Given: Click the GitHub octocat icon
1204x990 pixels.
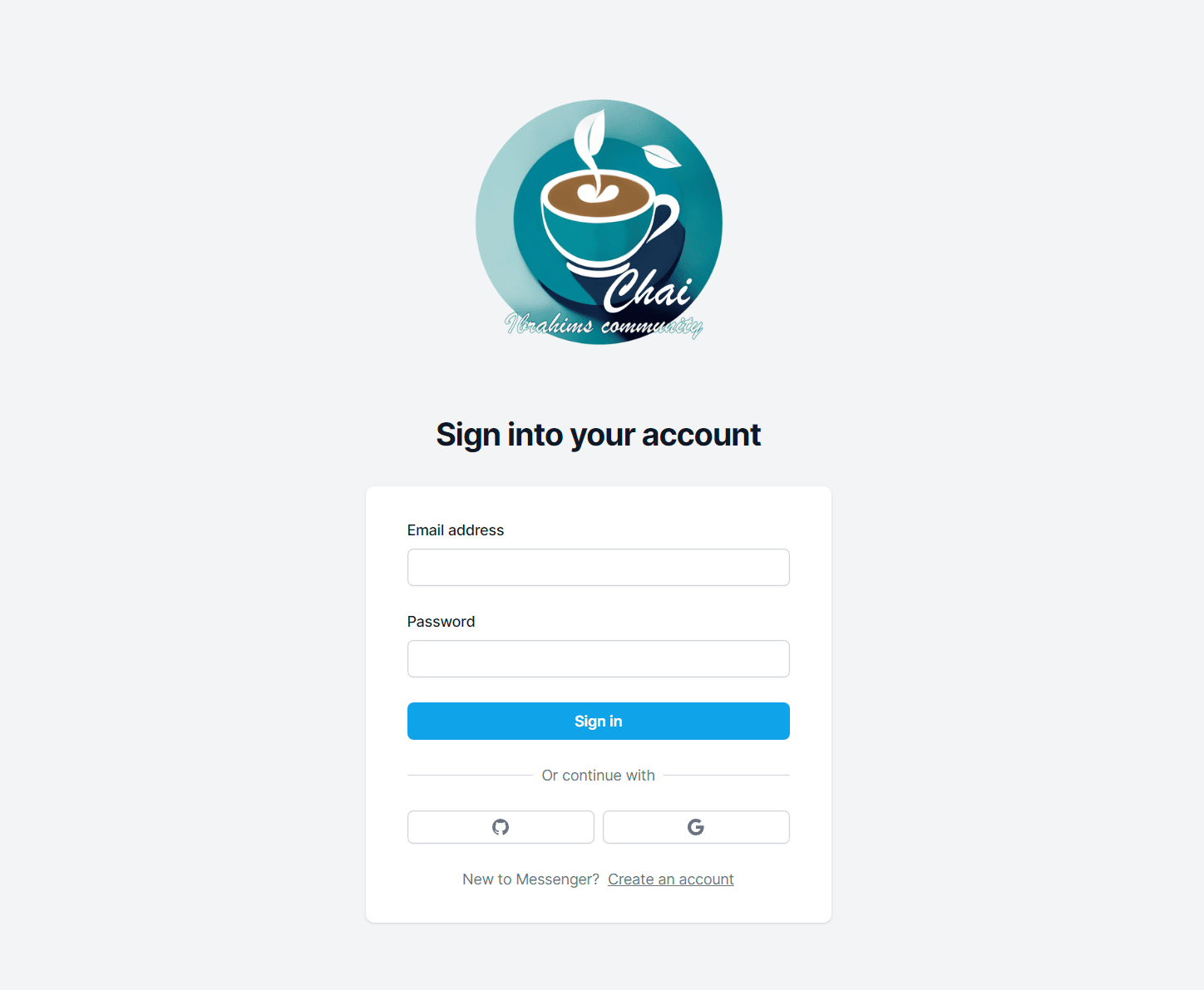Looking at the screenshot, I should pyautogui.click(x=501, y=827).
